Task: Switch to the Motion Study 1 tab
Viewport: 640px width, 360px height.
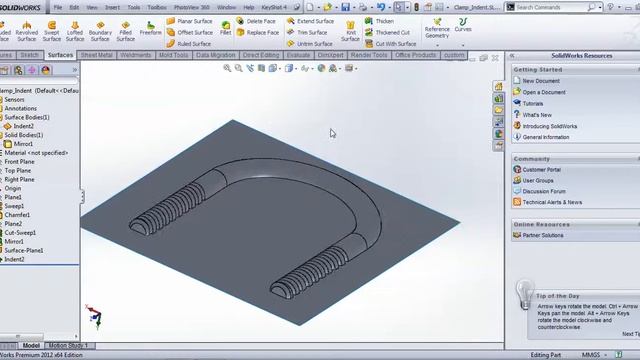Action: (x=68, y=346)
